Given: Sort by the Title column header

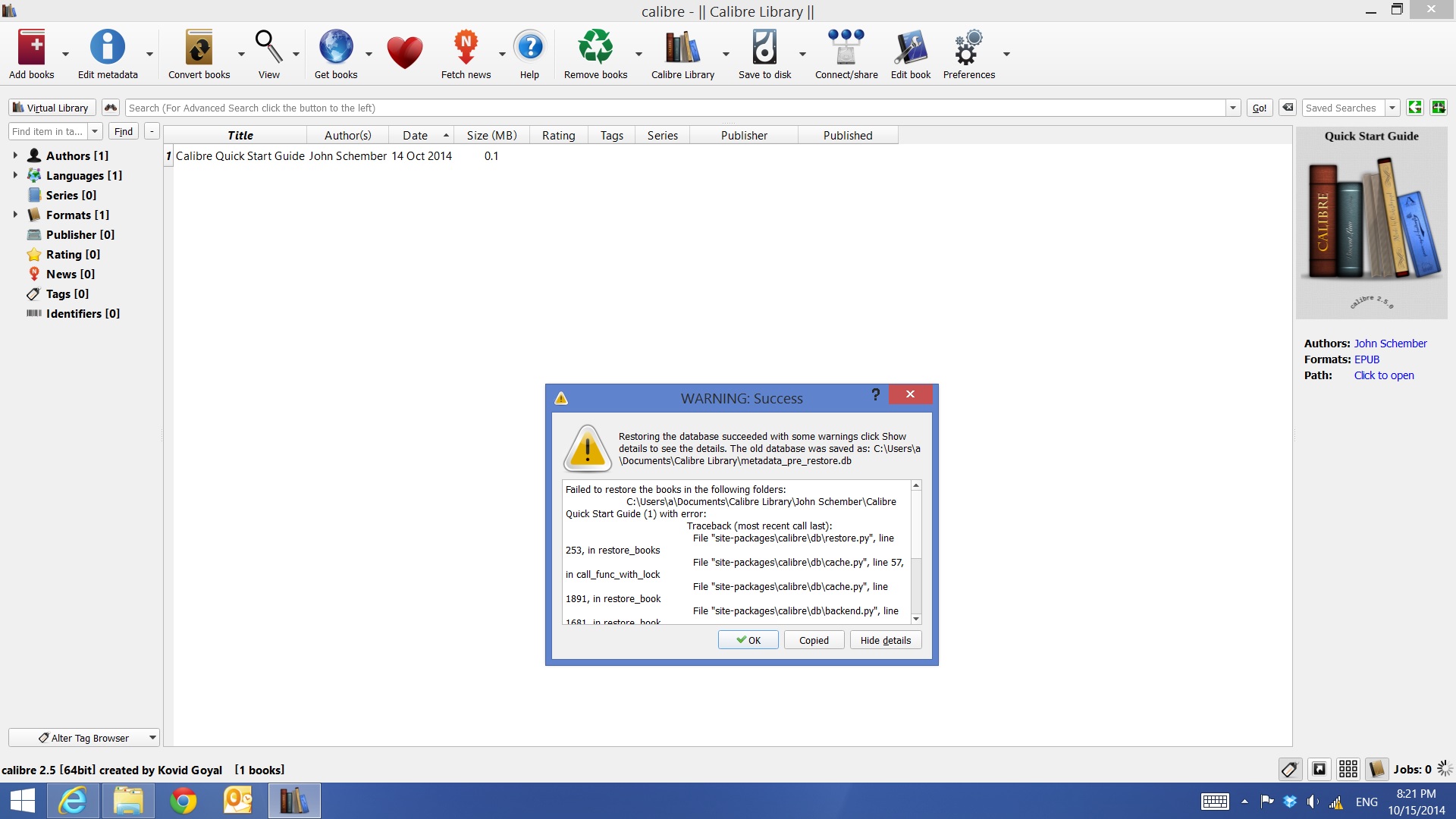Looking at the screenshot, I should pos(240,135).
